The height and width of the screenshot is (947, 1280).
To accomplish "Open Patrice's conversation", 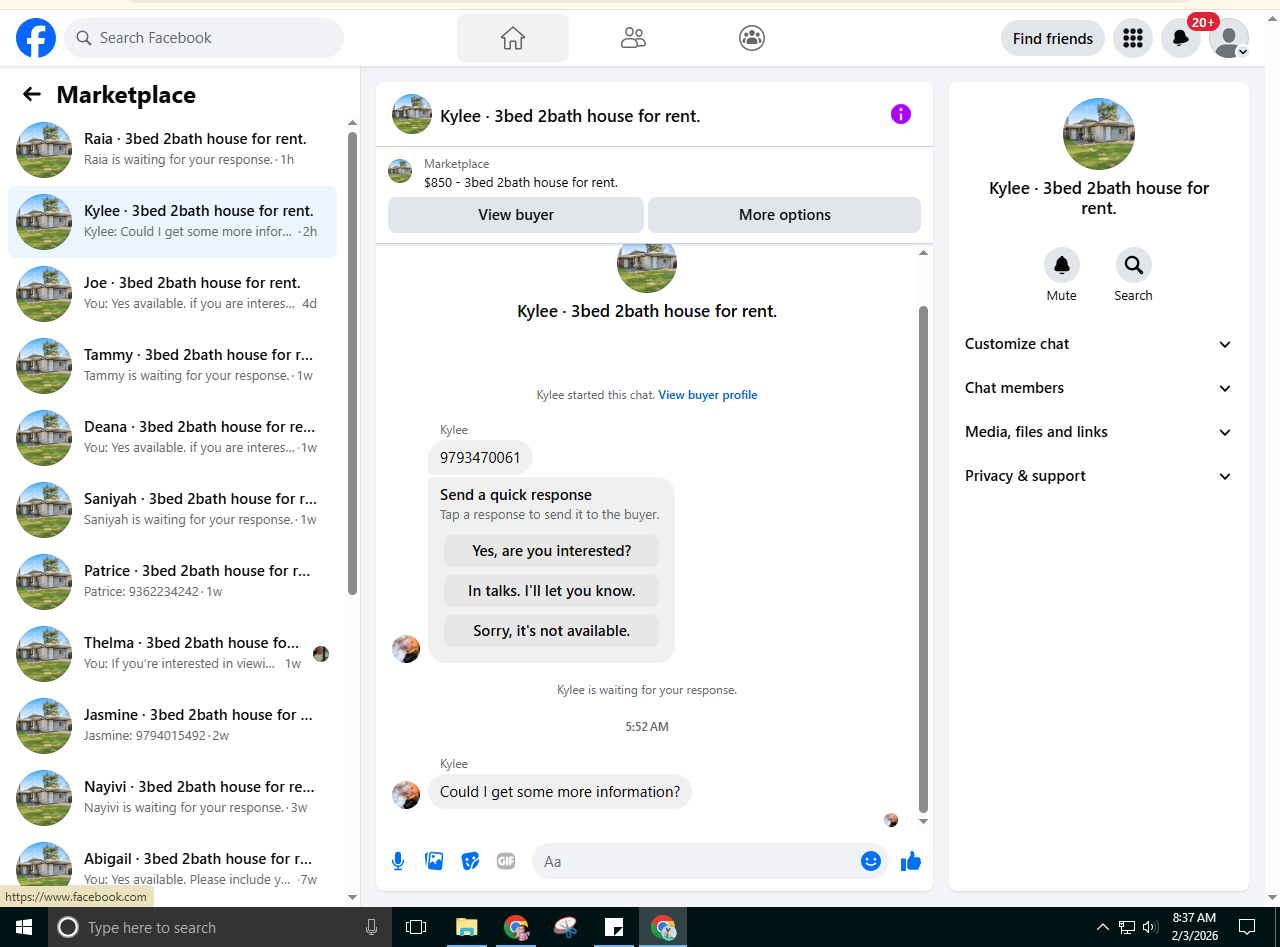I will tap(172, 582).
